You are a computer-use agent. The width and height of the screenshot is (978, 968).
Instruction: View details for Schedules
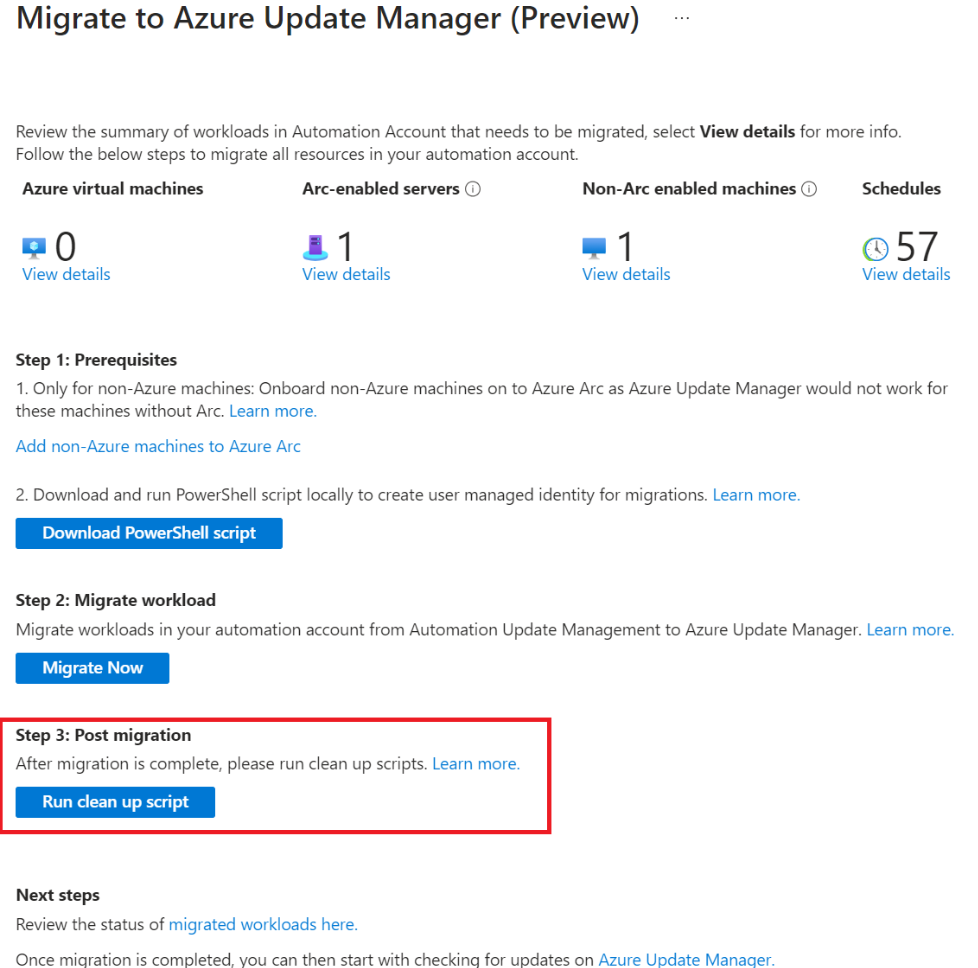tap(906, 274)
